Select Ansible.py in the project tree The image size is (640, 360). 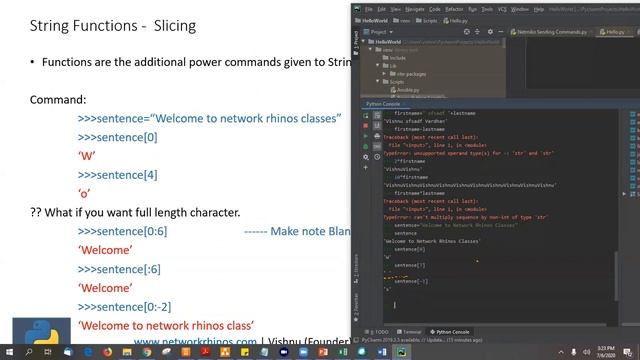(404, 90)
